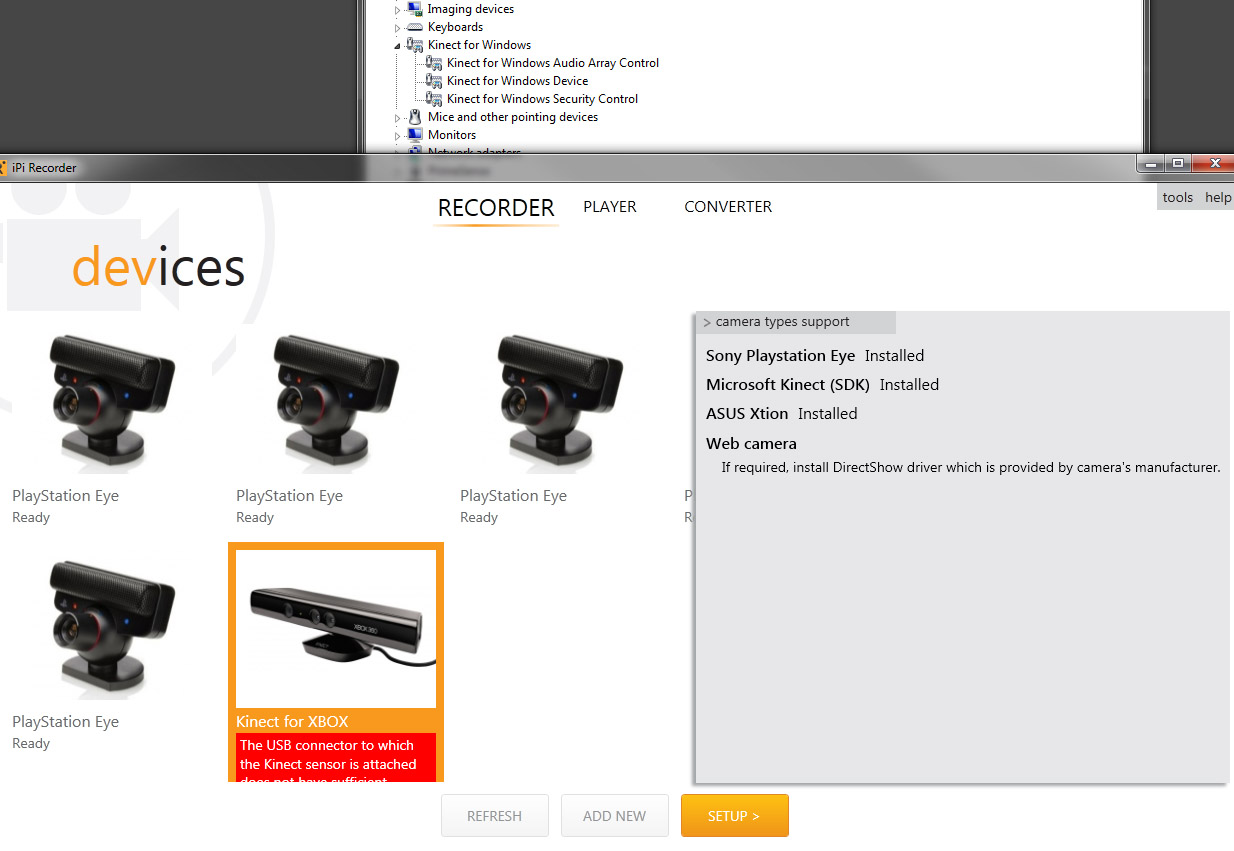Select the PlayStation Eye directly above the Kinect card

[x=336, y=402]
